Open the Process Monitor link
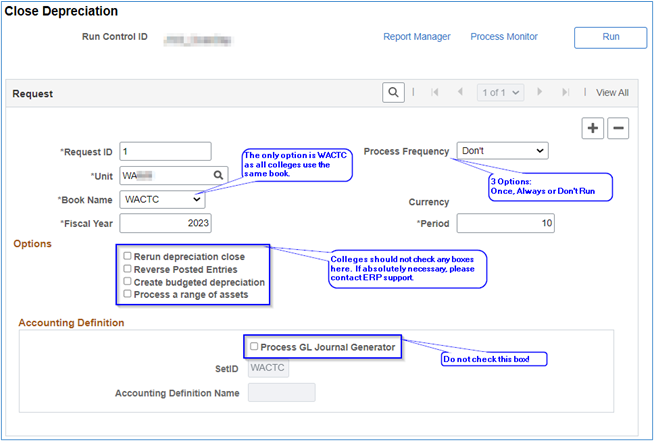The height and width of the screenshot is (441, 654). pos(503,37)
